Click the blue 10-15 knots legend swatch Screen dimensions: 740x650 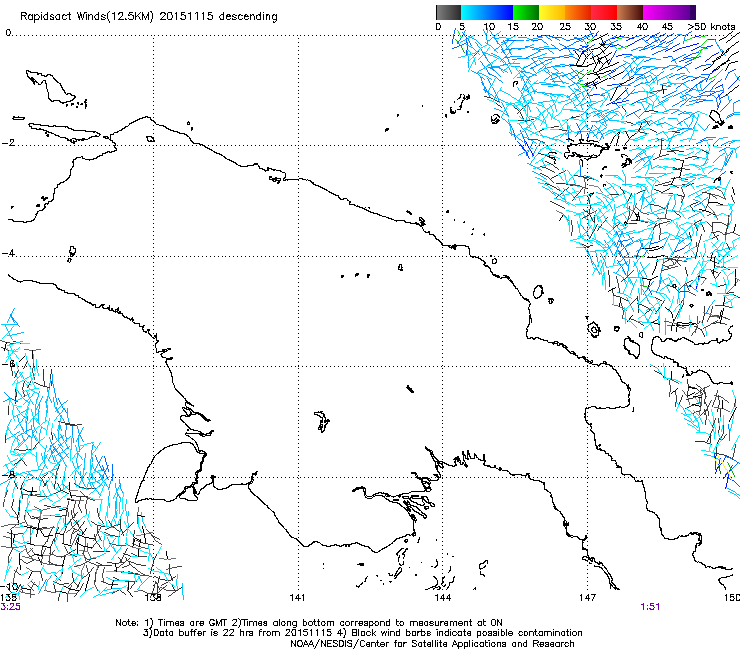pyautogui.click(x=500, y=12)
